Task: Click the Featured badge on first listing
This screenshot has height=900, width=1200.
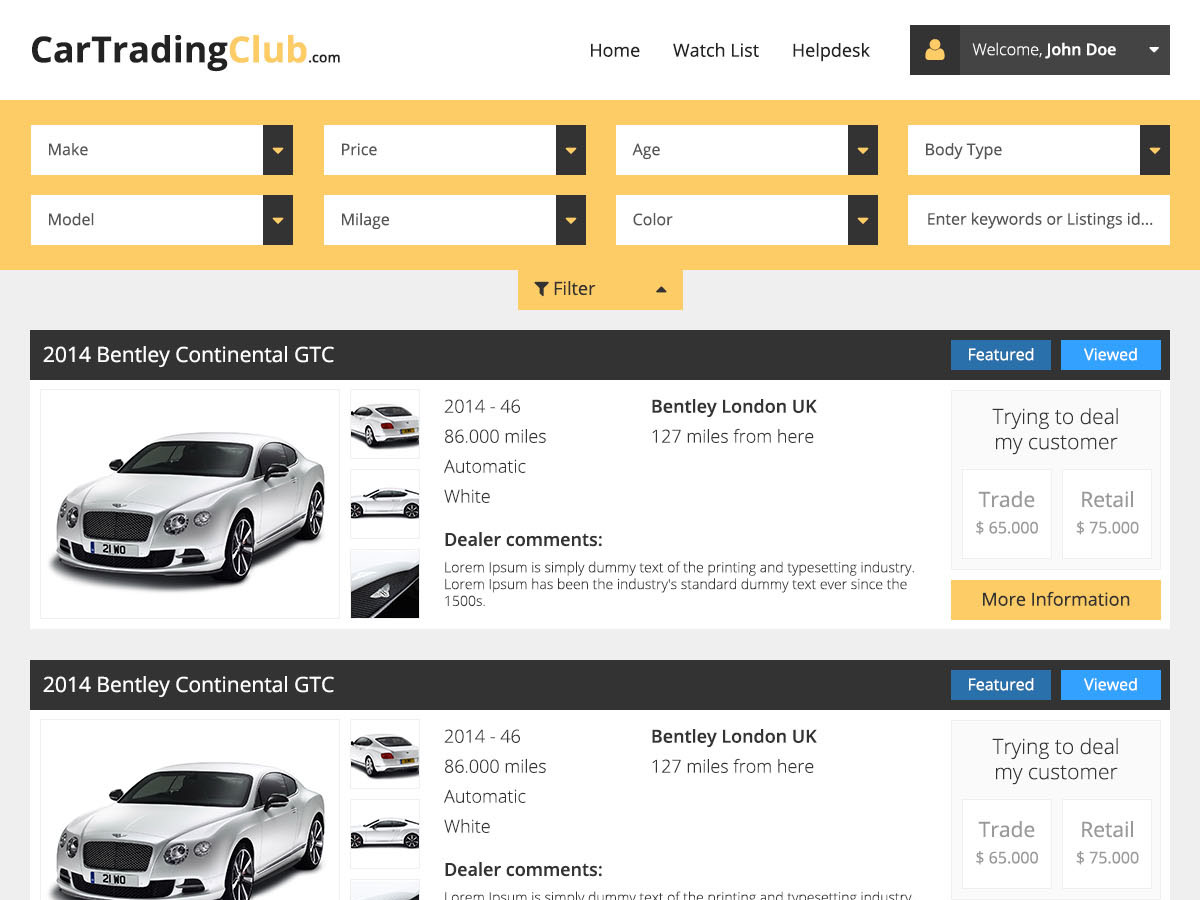Action: click(1001, 355)
